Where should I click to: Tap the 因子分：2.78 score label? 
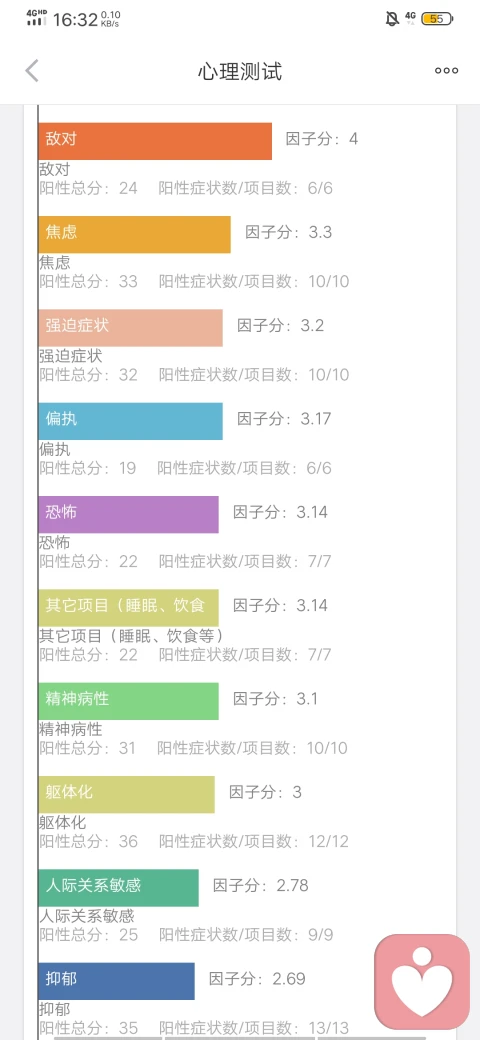click(261, 885)
